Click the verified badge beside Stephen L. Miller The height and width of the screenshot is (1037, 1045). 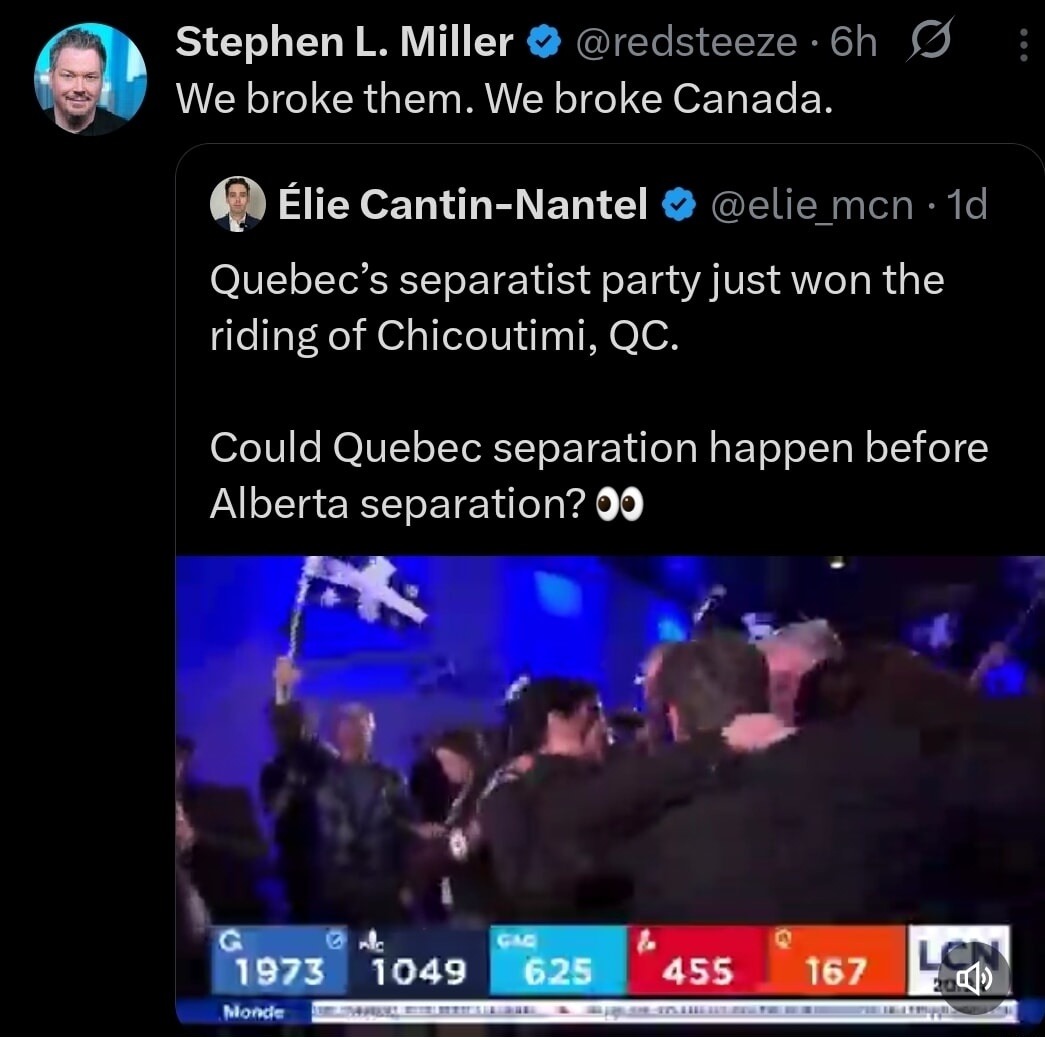coord(543,42)
